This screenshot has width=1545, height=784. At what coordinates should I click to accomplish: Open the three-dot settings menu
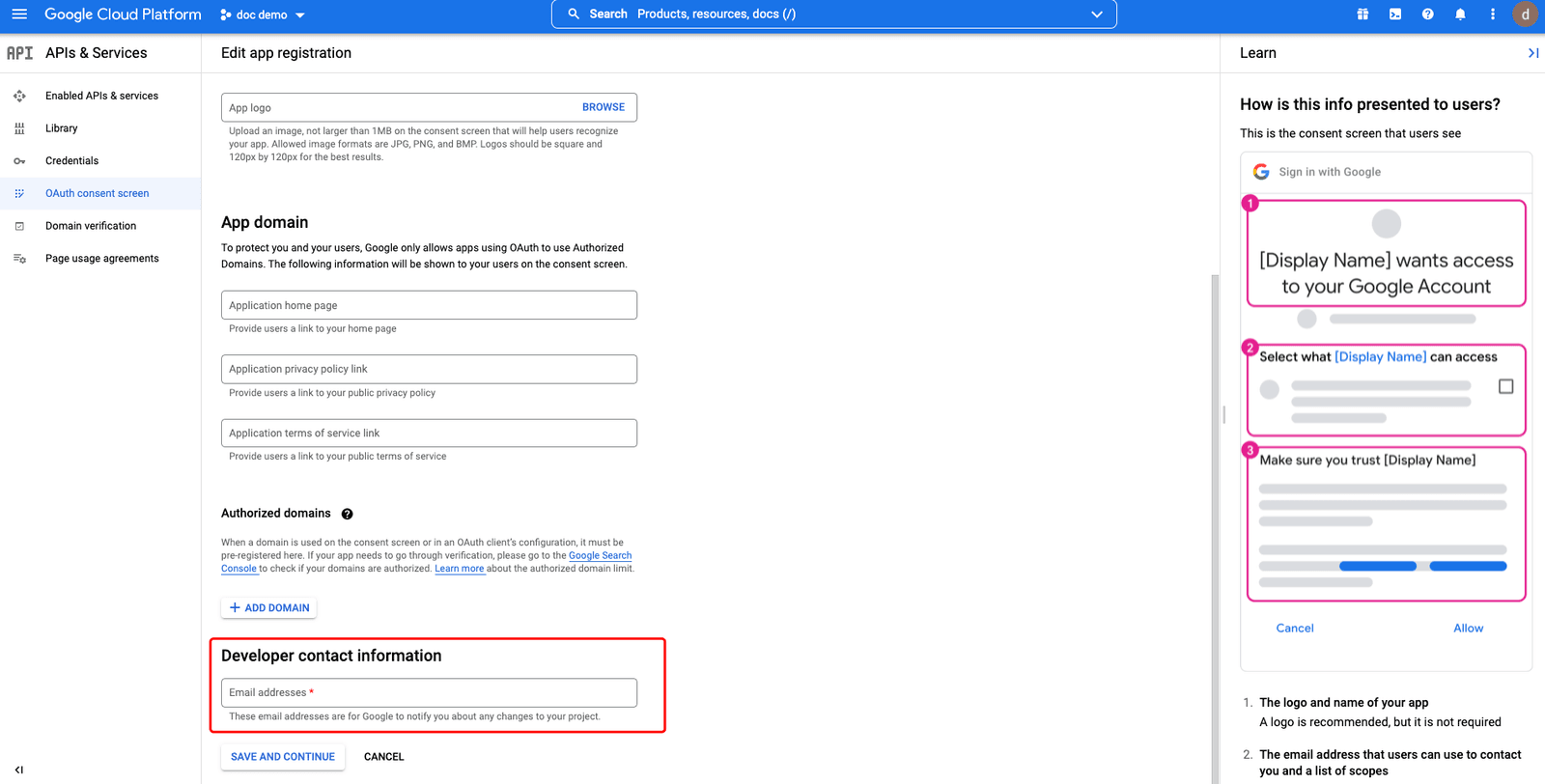pyautogui.click(x=1493, y=14)
